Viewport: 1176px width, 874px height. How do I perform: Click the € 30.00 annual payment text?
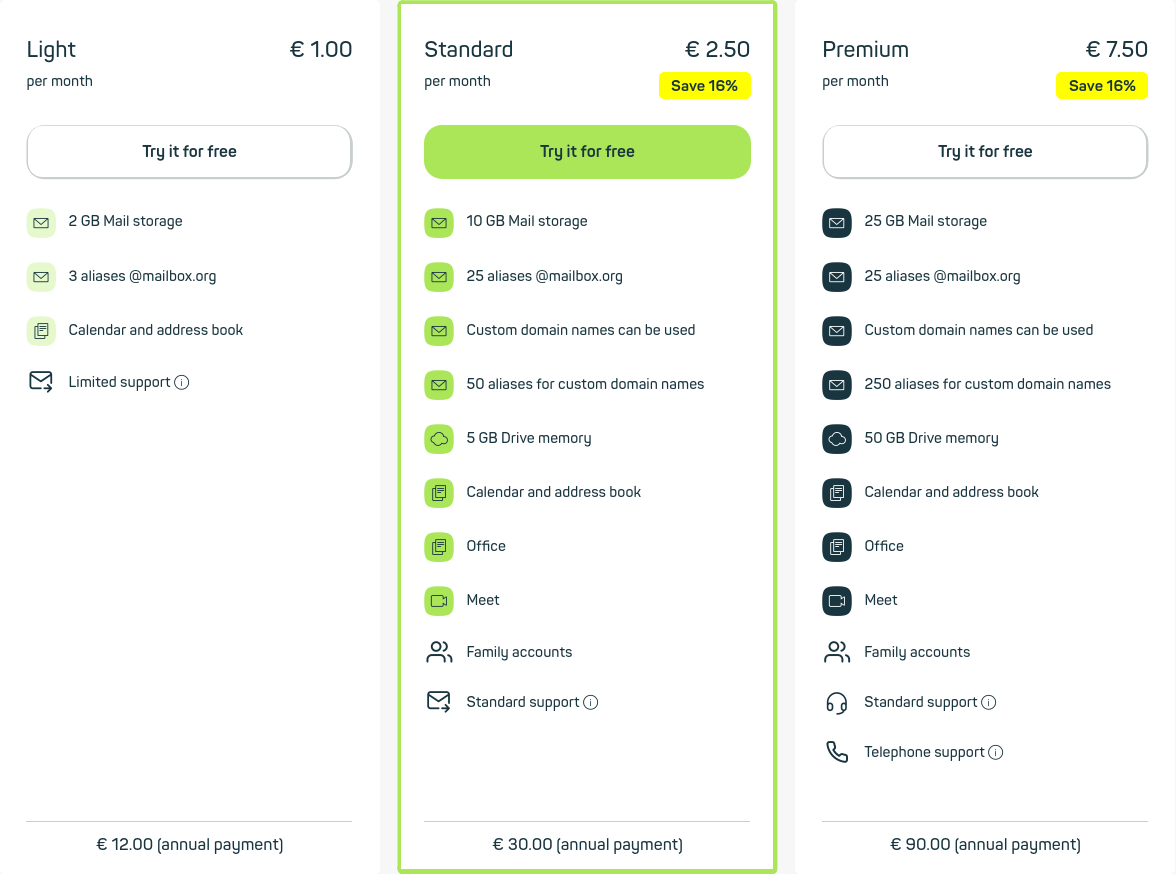(x=587, y=845)
